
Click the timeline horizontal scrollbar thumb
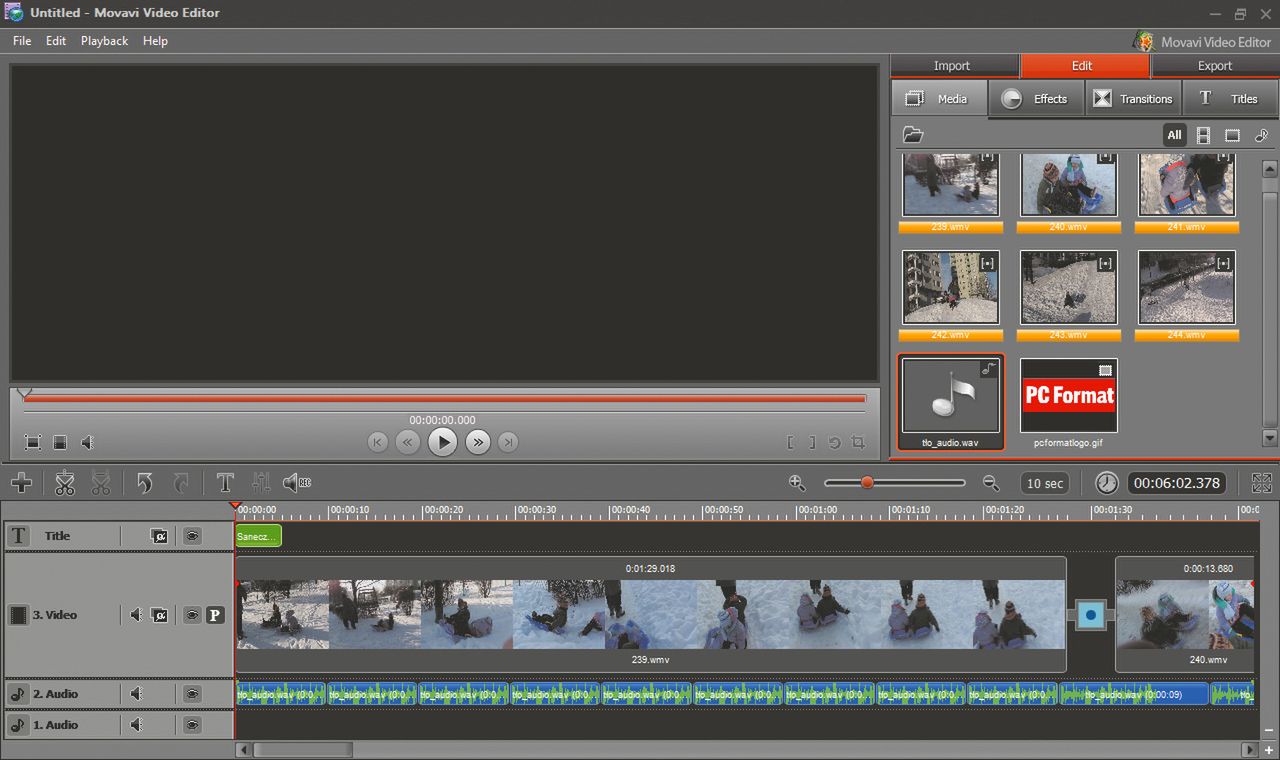[302, 749]
